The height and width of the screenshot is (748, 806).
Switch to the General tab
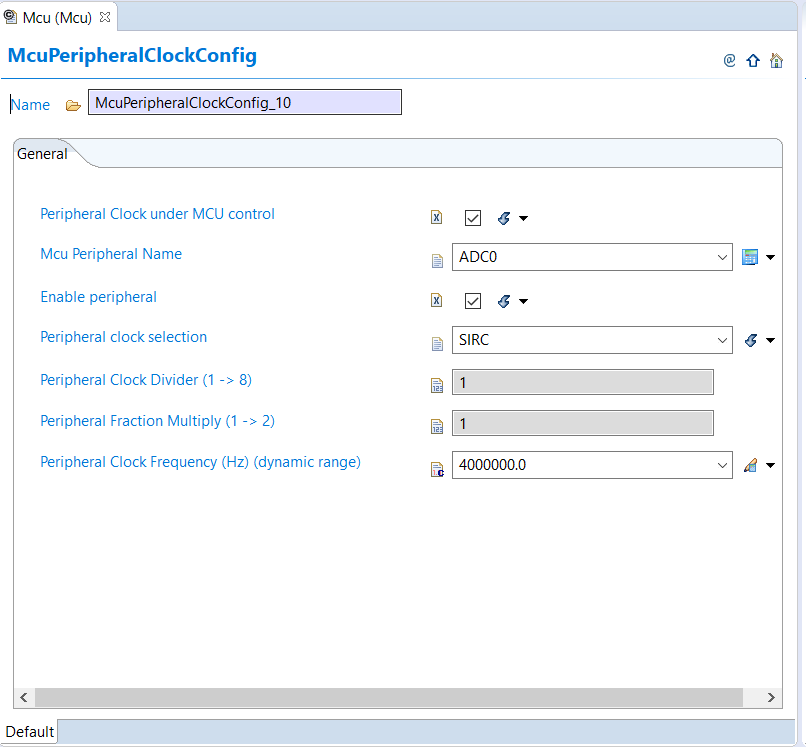pyautogui.click(x=42, y=154)
